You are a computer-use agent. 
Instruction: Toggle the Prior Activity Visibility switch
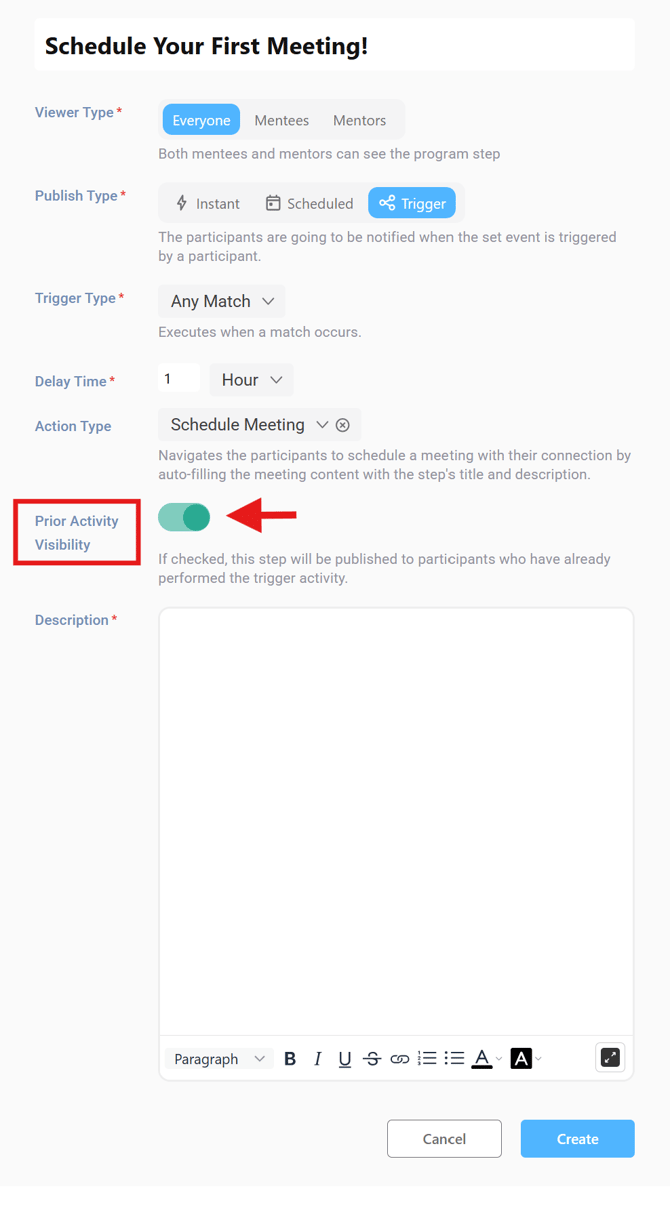pos(184,517)
